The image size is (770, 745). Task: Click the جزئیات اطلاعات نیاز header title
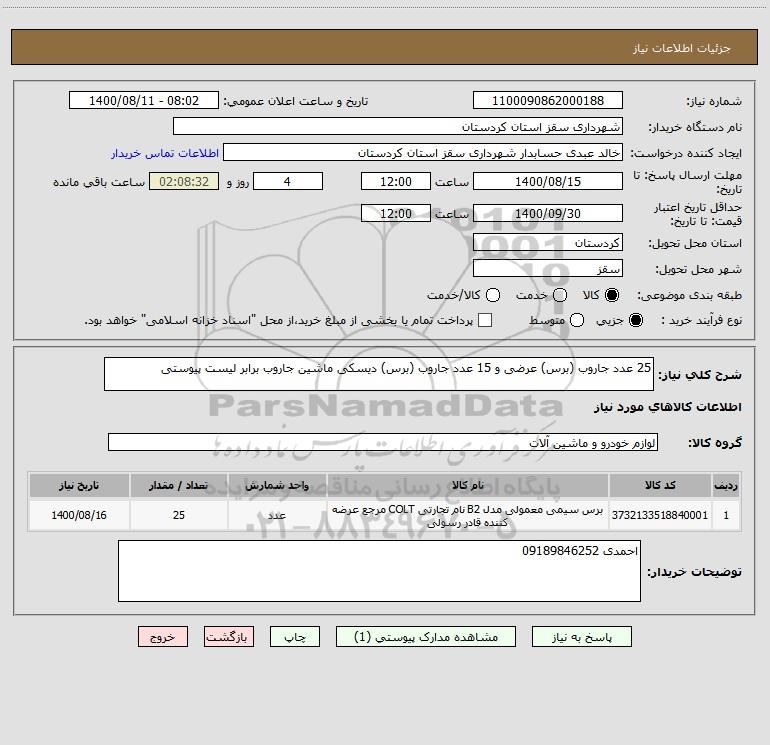pos(682,48)
